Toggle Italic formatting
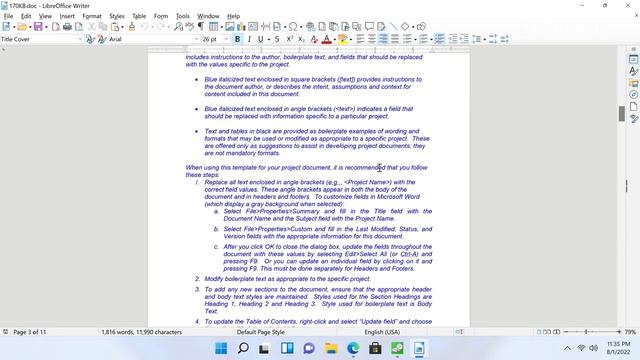The image size is (640, 360). [x=249, y=39]
